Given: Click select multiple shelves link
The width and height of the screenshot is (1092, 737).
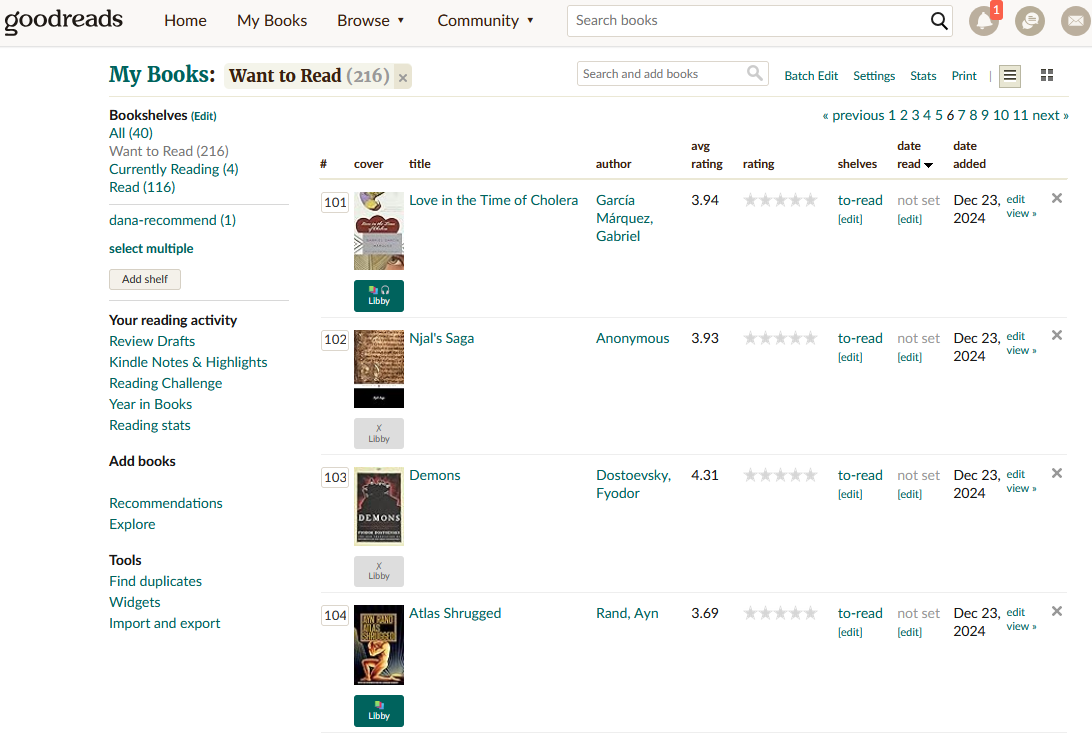Looking at the screenshot, I should pyautogui.click(x=151, y=249).
